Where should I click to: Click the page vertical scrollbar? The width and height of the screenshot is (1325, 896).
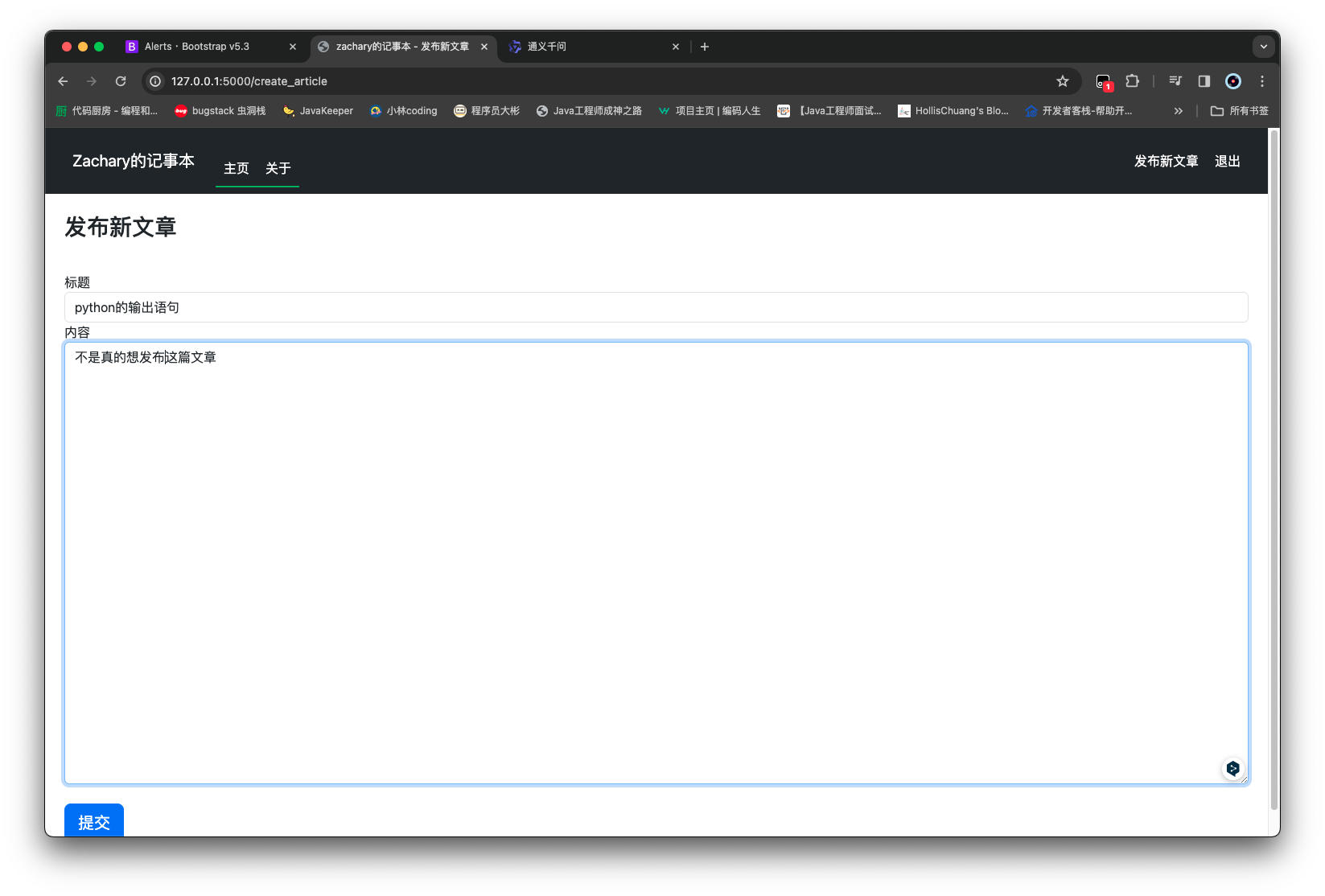[x=1274, y=471]
